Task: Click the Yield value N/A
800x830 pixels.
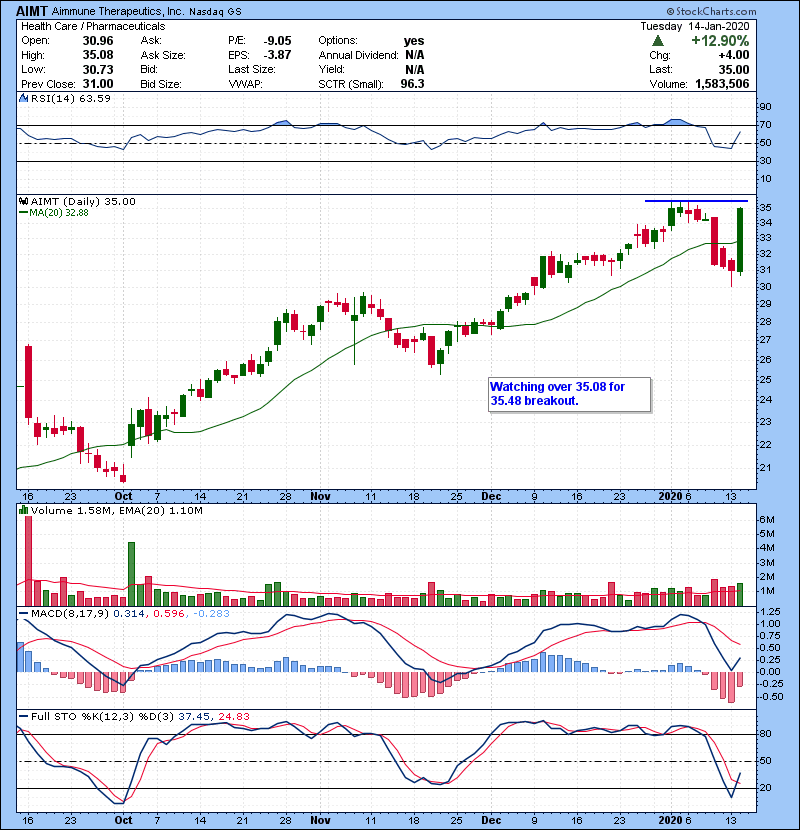Action: coord(415,69)
